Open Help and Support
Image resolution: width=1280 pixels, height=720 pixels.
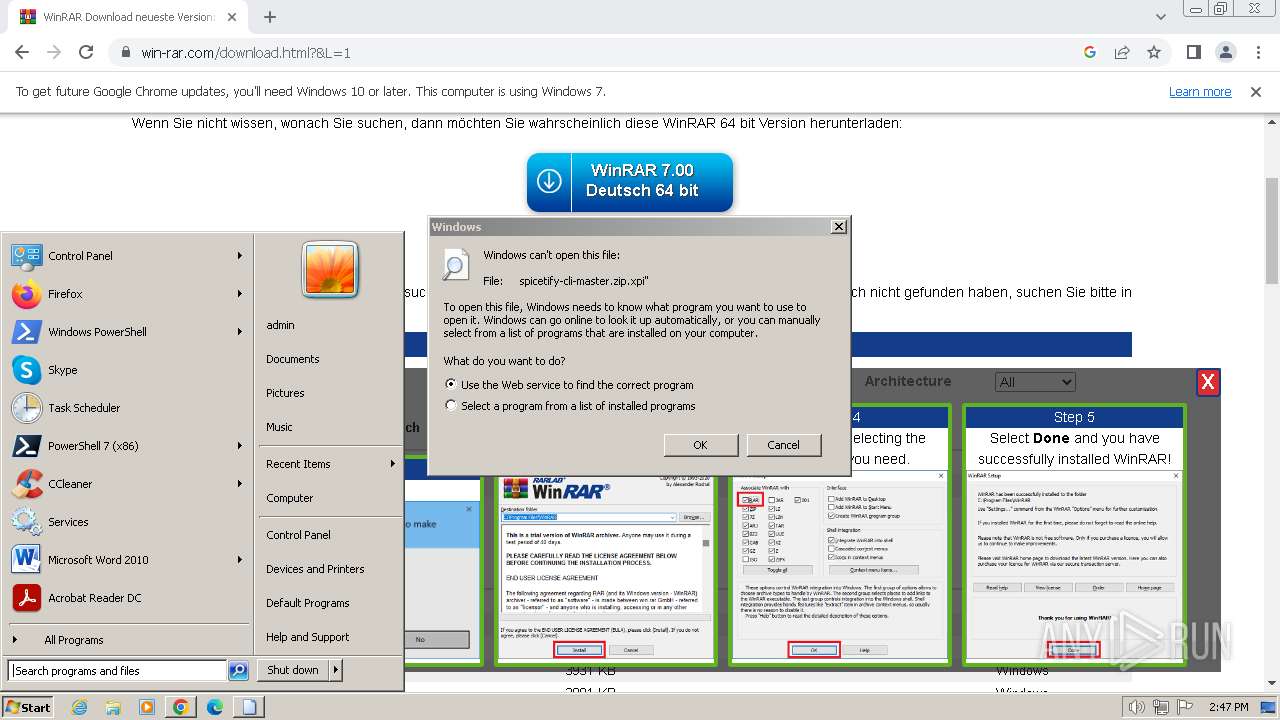click(x=308, y=637)
